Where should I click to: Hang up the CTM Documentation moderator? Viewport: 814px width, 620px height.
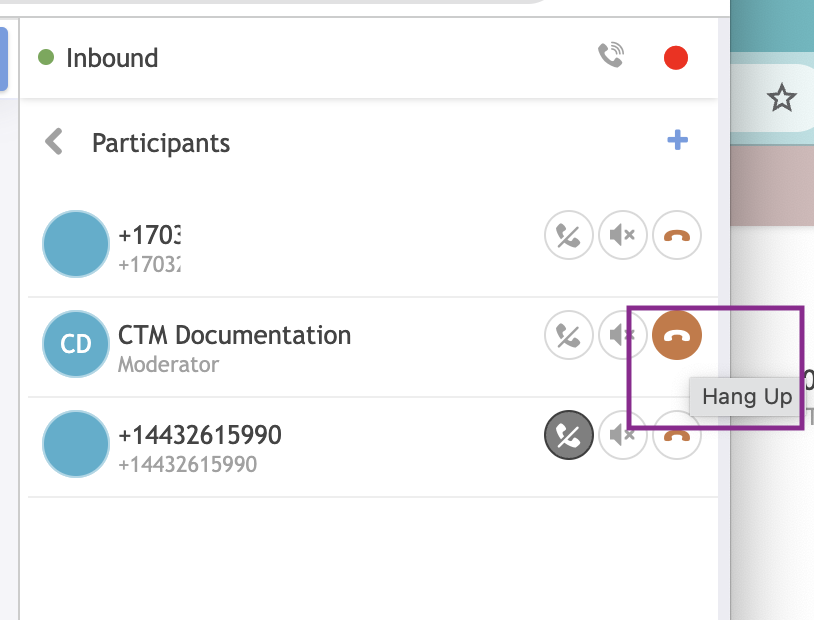tap(677, 336)
